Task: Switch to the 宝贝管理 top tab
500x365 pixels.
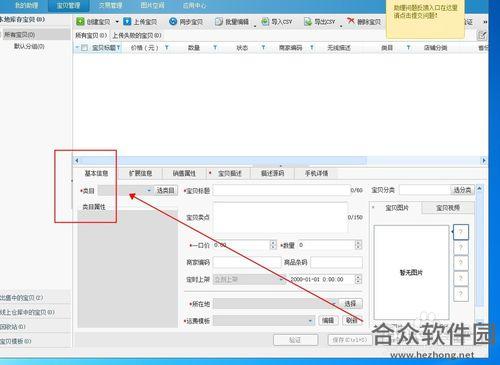Action: pyautogui.click(x=68, y=6)
